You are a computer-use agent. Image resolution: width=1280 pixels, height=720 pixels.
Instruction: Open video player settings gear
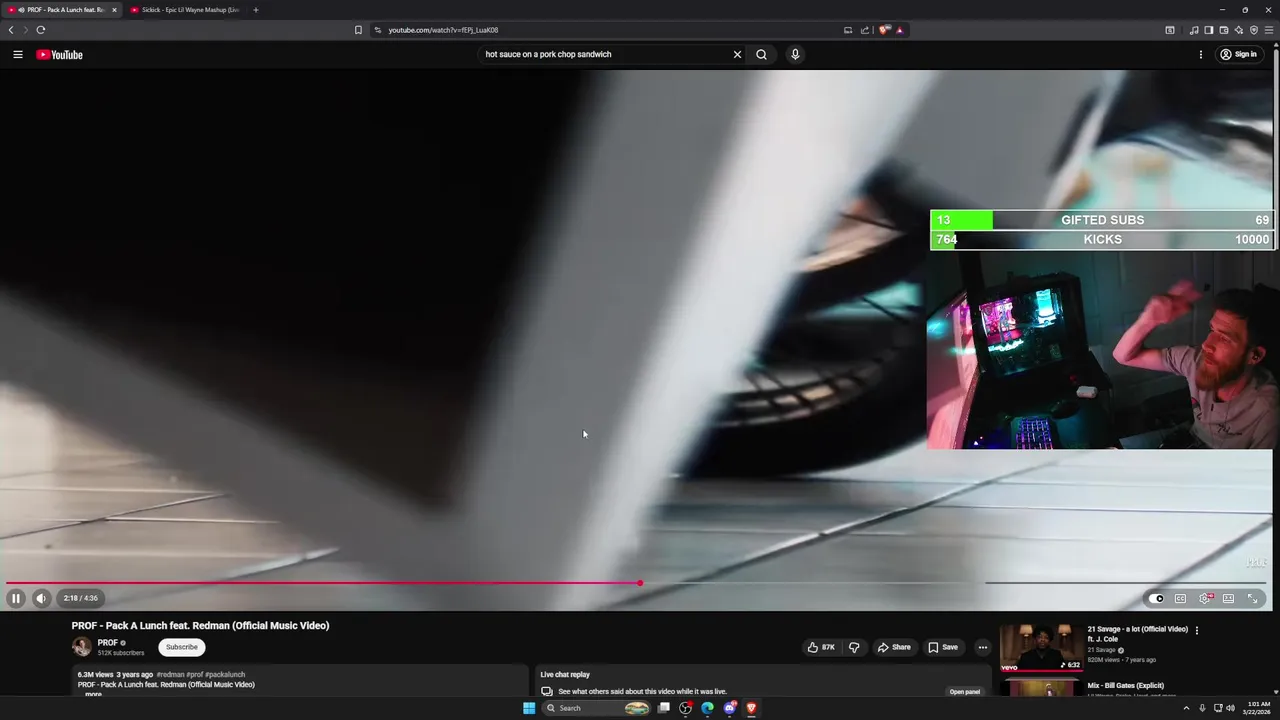pos(1205,598)
